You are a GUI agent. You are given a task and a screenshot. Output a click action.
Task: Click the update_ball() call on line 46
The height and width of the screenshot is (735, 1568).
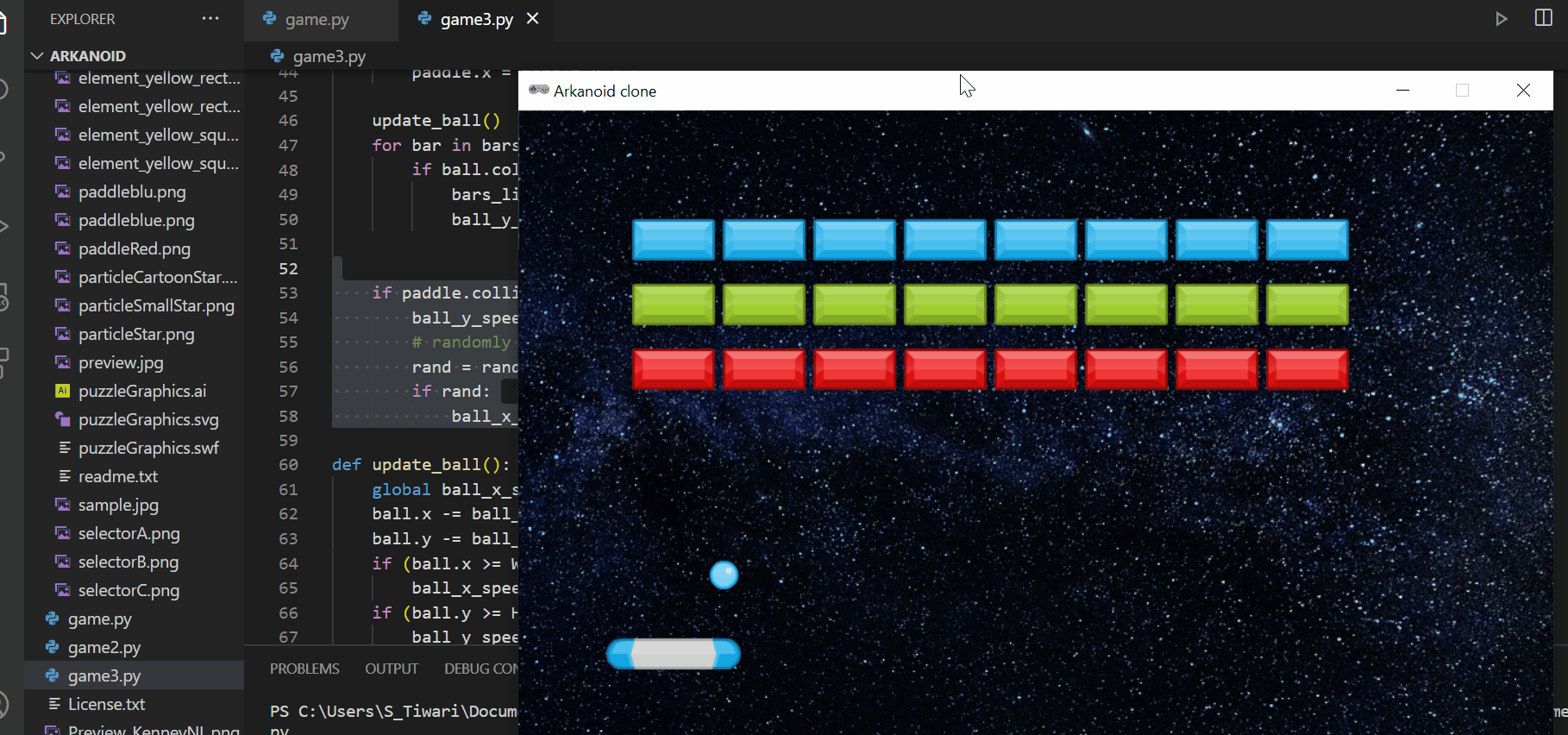436,121
